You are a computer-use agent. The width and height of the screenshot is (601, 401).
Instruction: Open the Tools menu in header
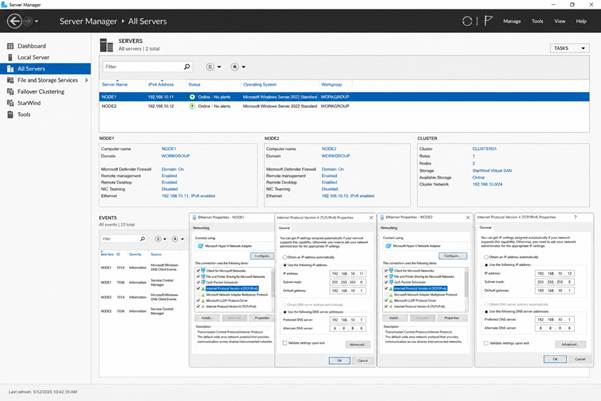pos(537,21)
